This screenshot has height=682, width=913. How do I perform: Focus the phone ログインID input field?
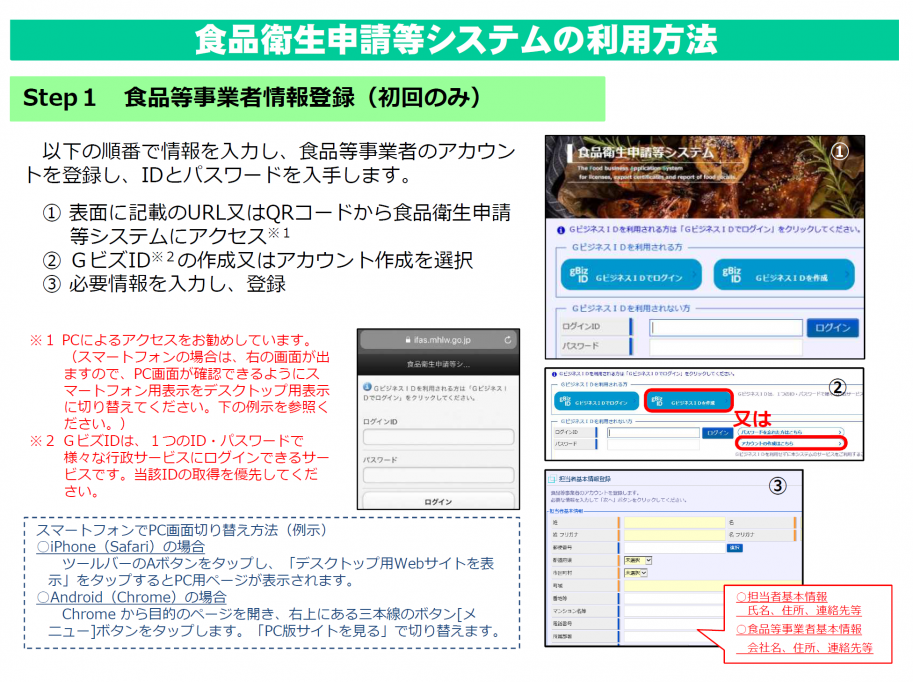point(438,437)
